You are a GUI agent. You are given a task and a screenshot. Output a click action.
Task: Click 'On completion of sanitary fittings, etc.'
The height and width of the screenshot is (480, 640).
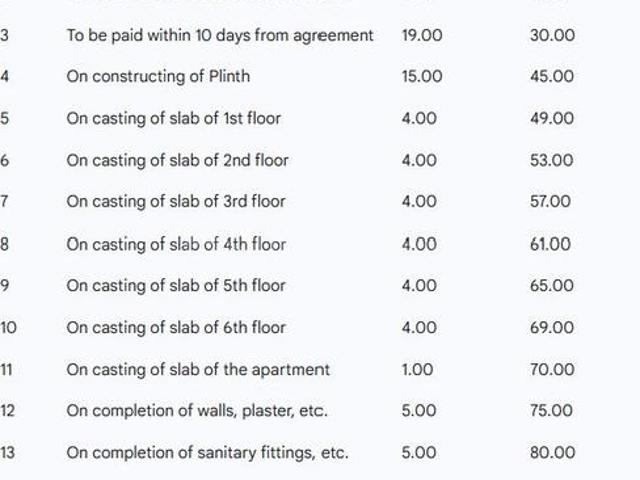point(207,453)
